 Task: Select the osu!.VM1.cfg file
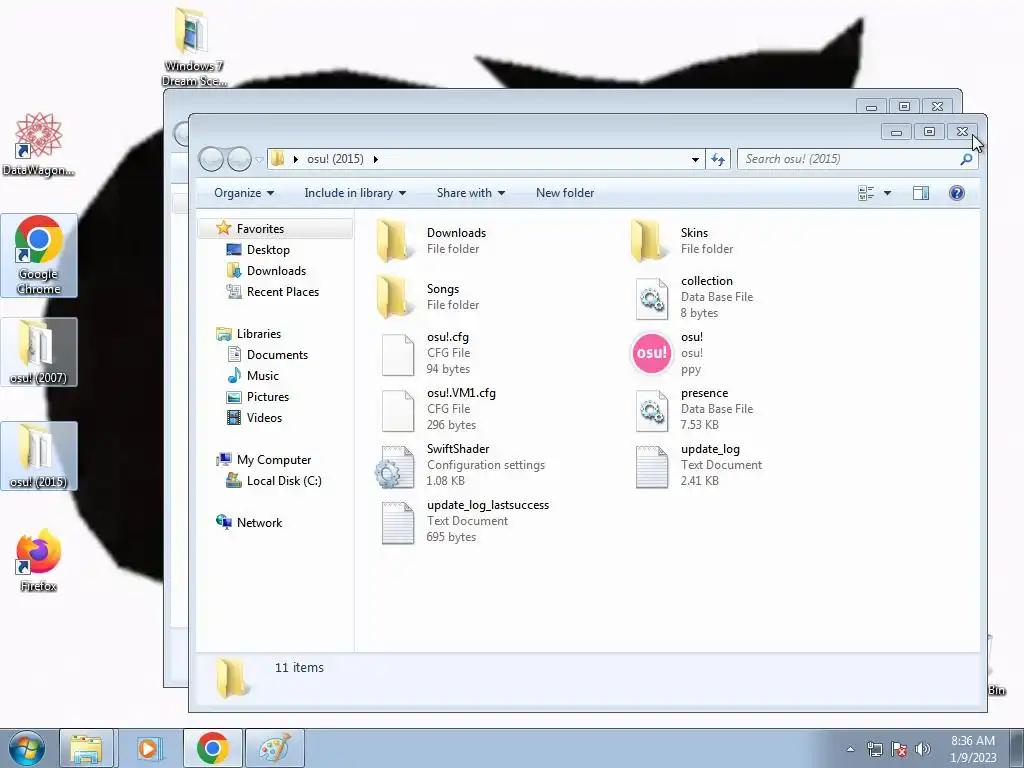(439, 409)
